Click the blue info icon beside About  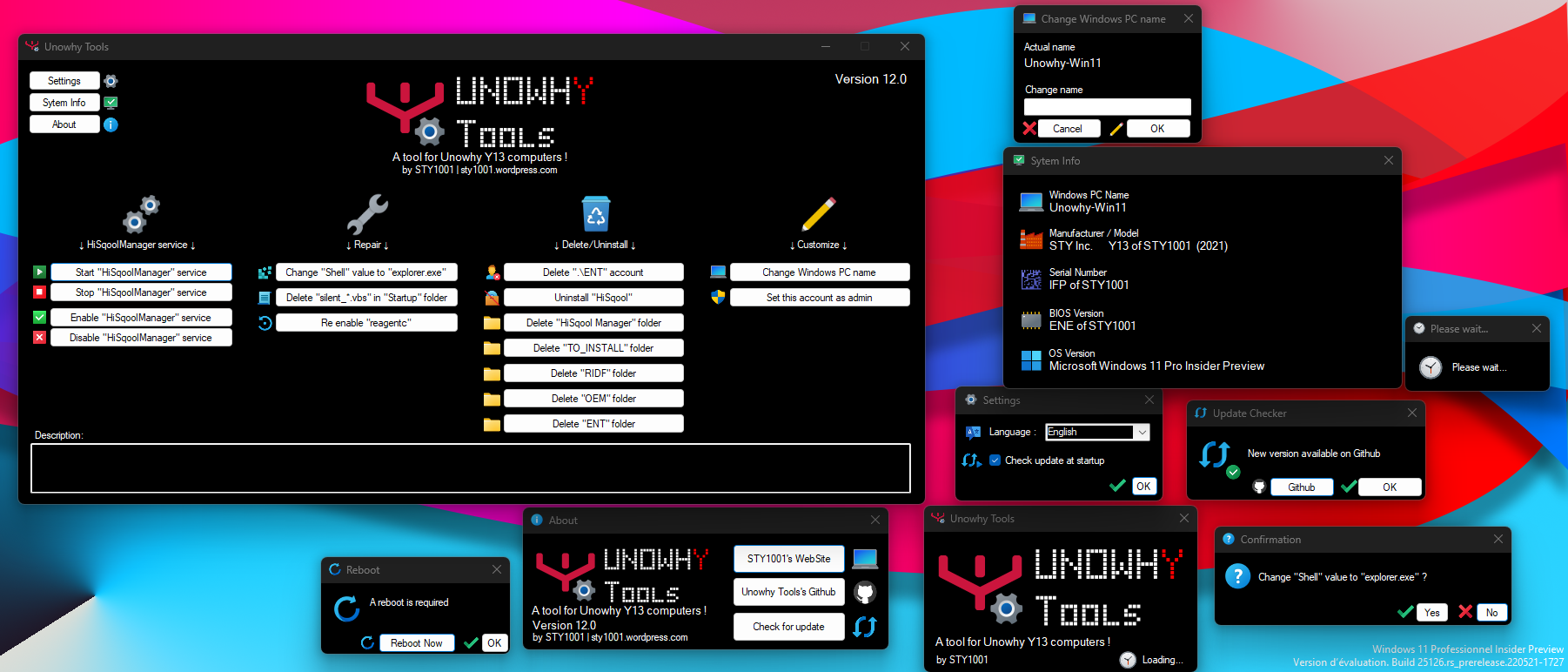(111, 124)
